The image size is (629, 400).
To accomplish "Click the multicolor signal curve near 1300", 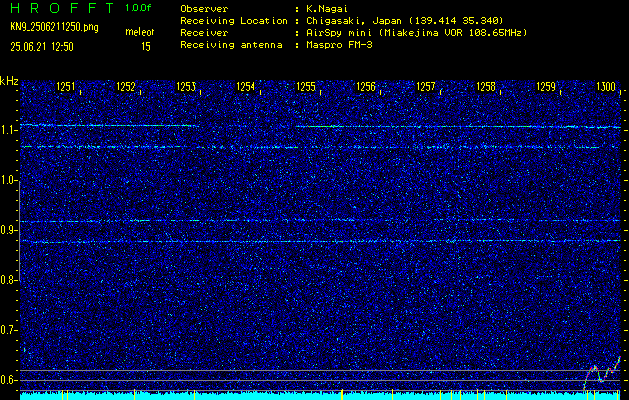I will pos(602,372).
